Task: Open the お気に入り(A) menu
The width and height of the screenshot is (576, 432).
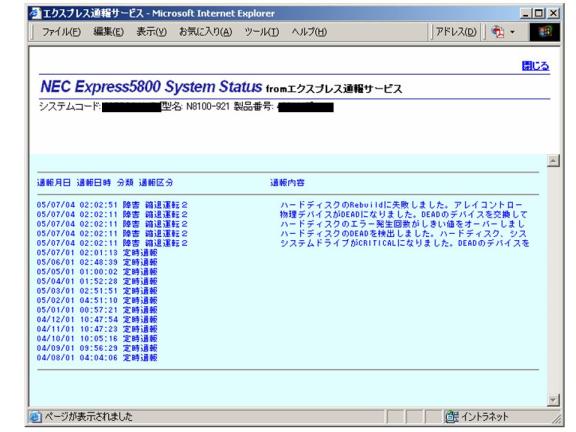Action: (x=205, y=32)
